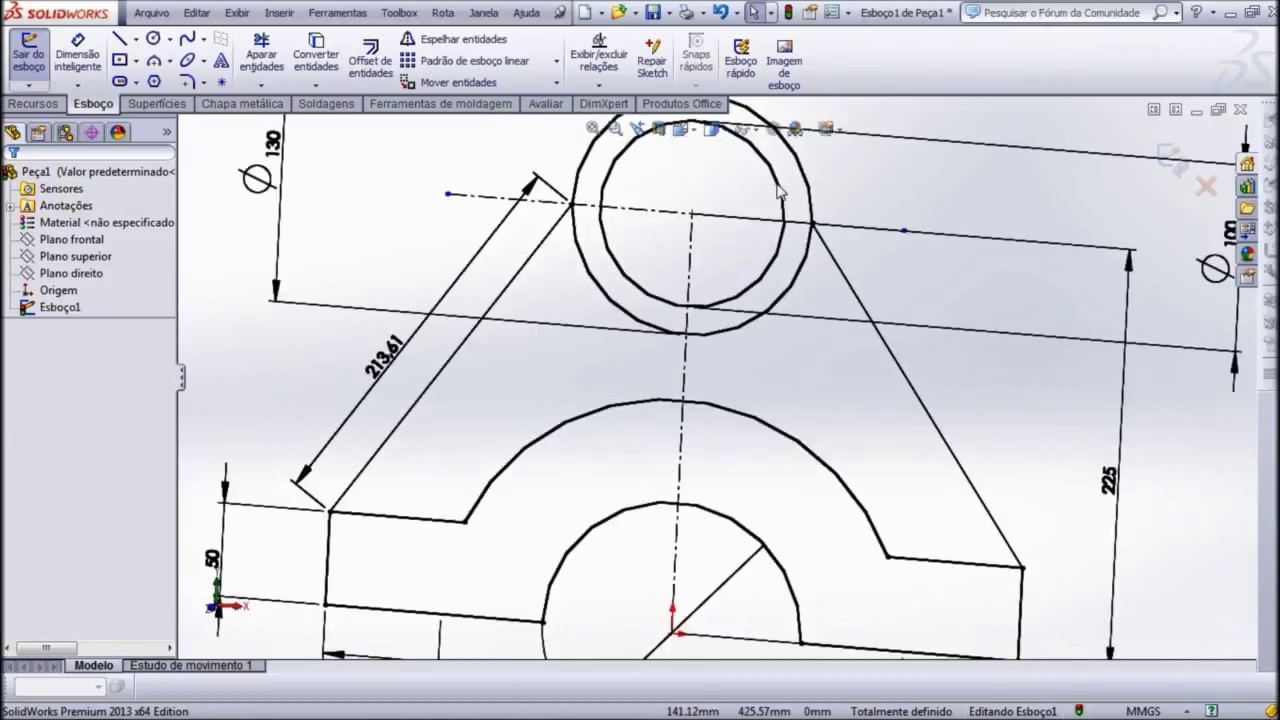Click the New document icon
Screen dimensions: 1280x720
[586, 13]
